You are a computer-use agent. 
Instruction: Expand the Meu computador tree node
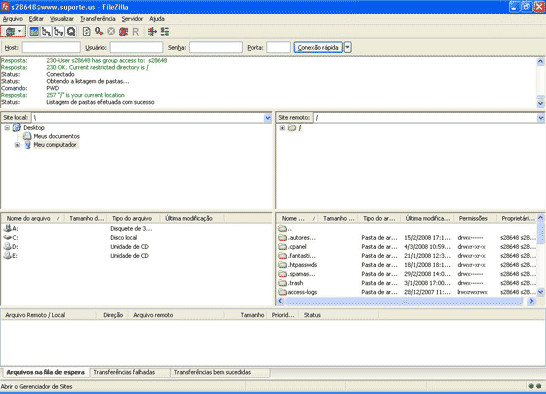(x=17, y=145)
